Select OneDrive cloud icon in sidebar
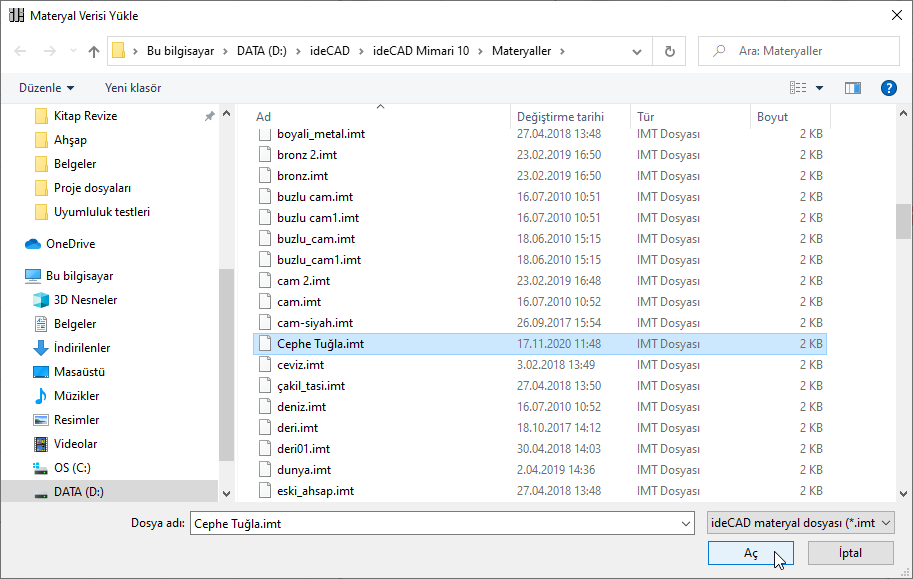The width and height of the screenshot is (913, 579). (x=33, y=244)
